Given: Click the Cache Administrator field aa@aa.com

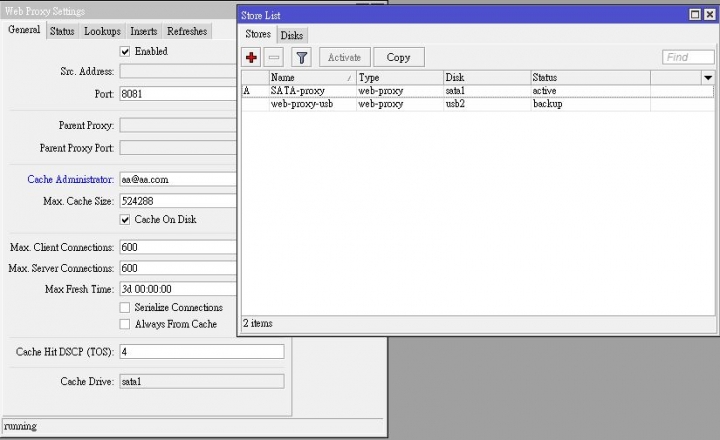Looking at the screenshot, I should coord(178,179).
